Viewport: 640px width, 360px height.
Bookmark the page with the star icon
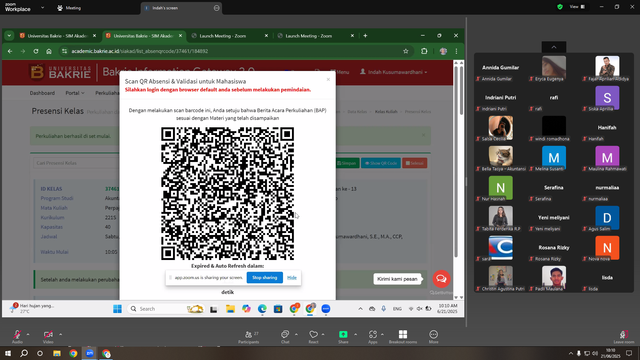coord(406,51)
